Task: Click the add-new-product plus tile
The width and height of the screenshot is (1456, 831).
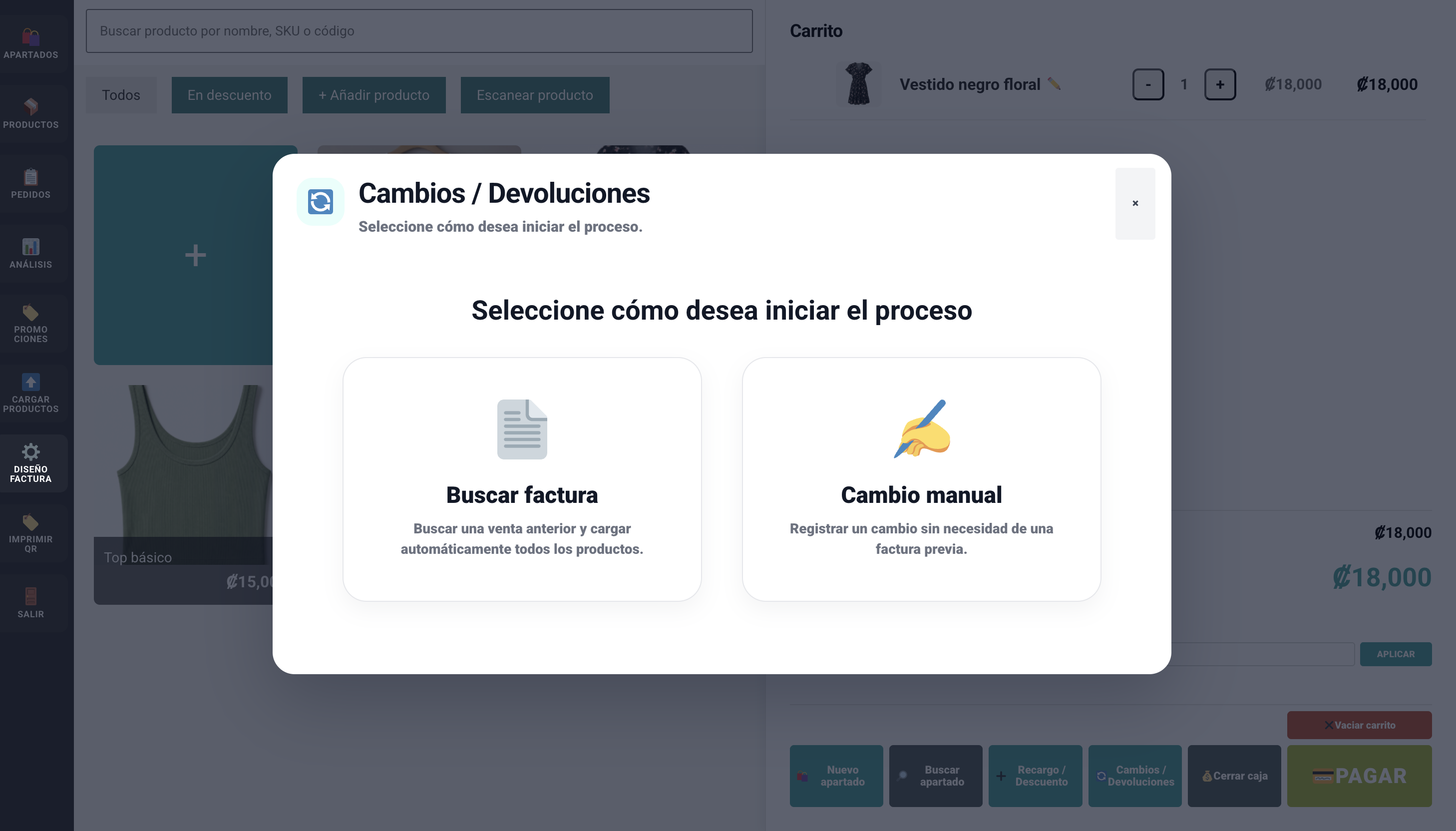Action: 184,255
